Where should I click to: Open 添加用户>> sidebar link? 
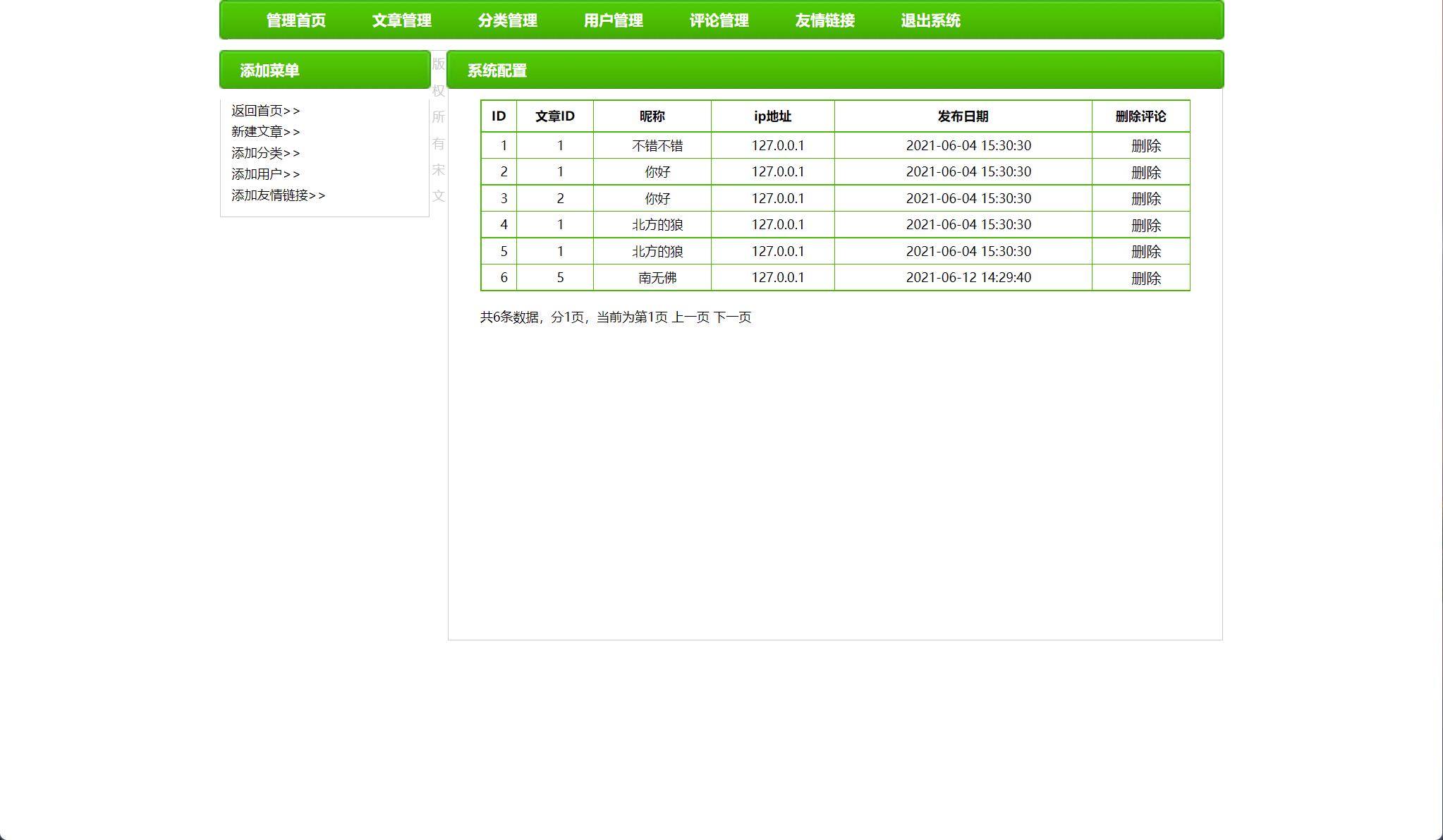265,174
